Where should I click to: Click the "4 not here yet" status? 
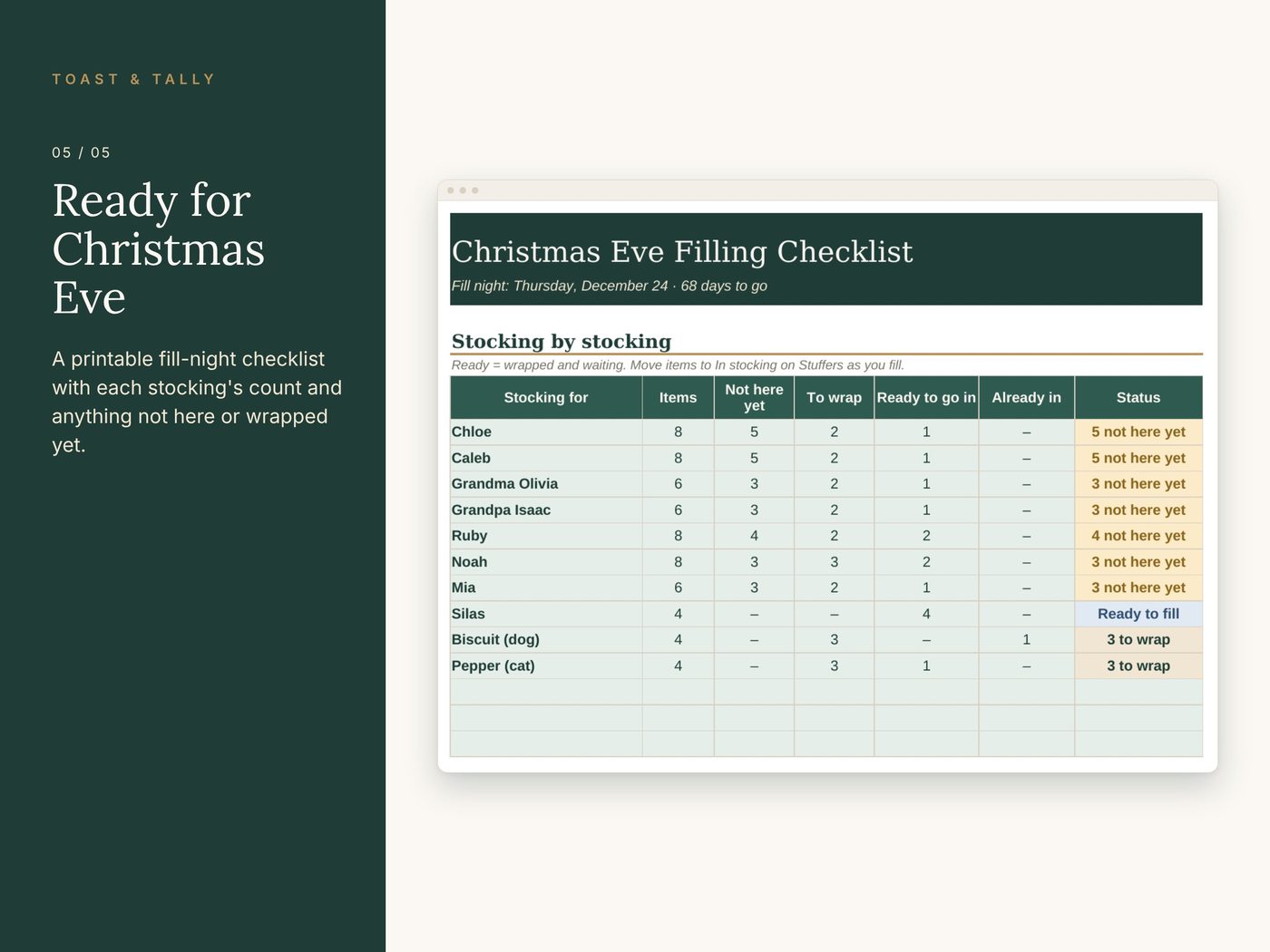click(x=1138, y=536)
